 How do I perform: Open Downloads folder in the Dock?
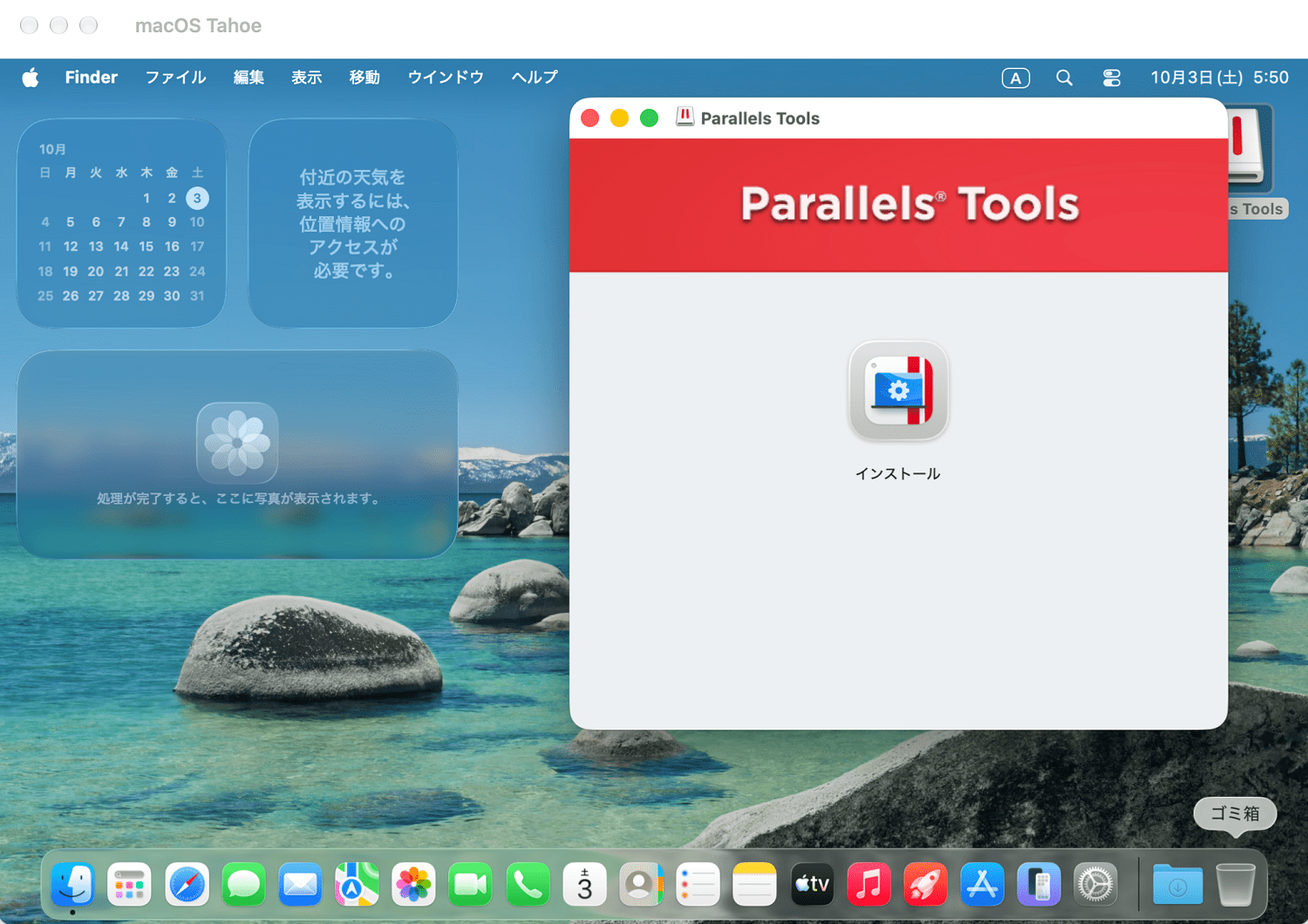[x=1177, y=885]
